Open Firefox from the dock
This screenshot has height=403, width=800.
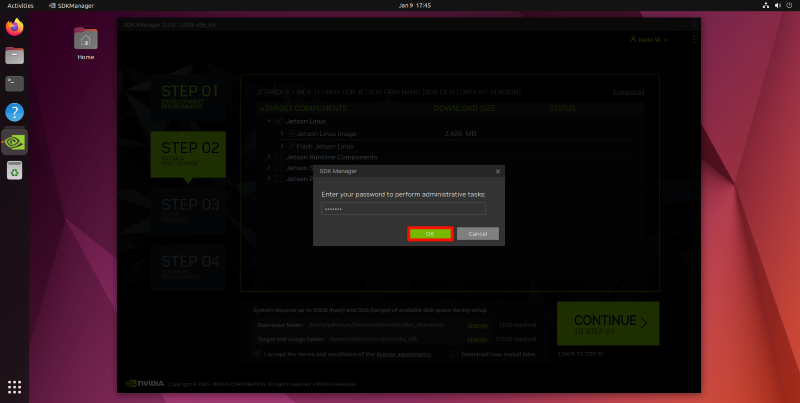14,28
